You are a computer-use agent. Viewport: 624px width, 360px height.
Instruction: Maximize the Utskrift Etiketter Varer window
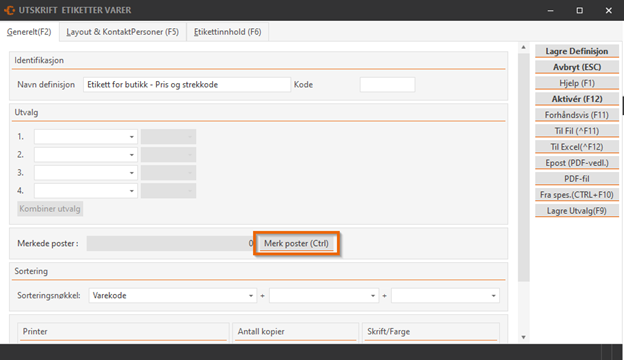click(579, 10)
